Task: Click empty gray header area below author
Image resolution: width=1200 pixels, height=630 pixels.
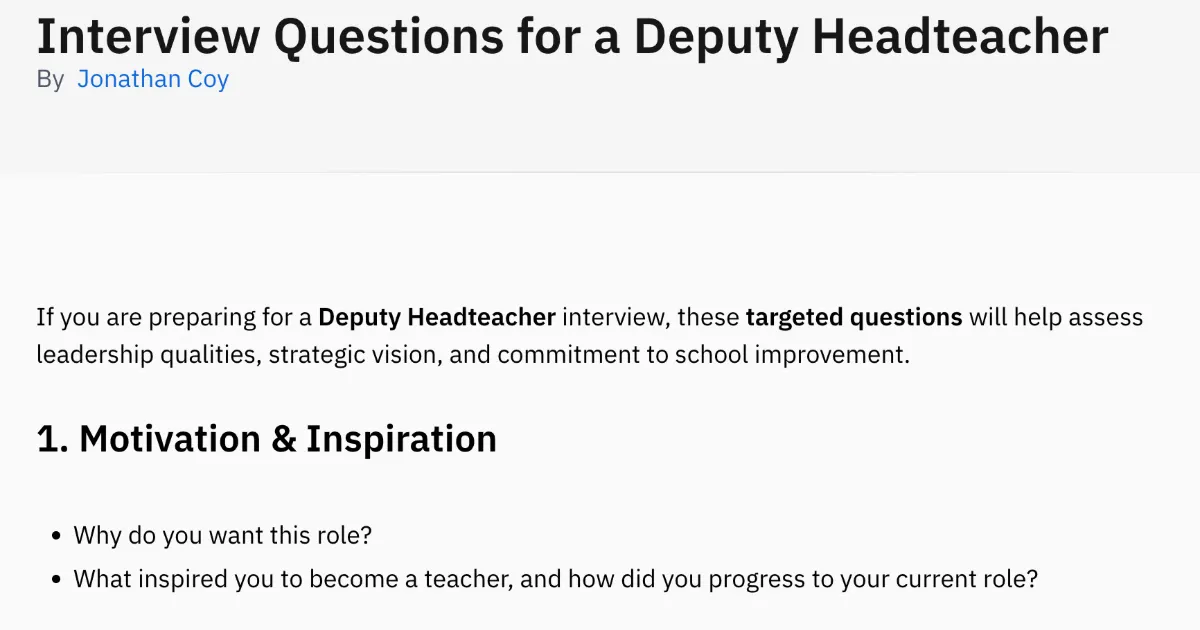Action: 600,135
